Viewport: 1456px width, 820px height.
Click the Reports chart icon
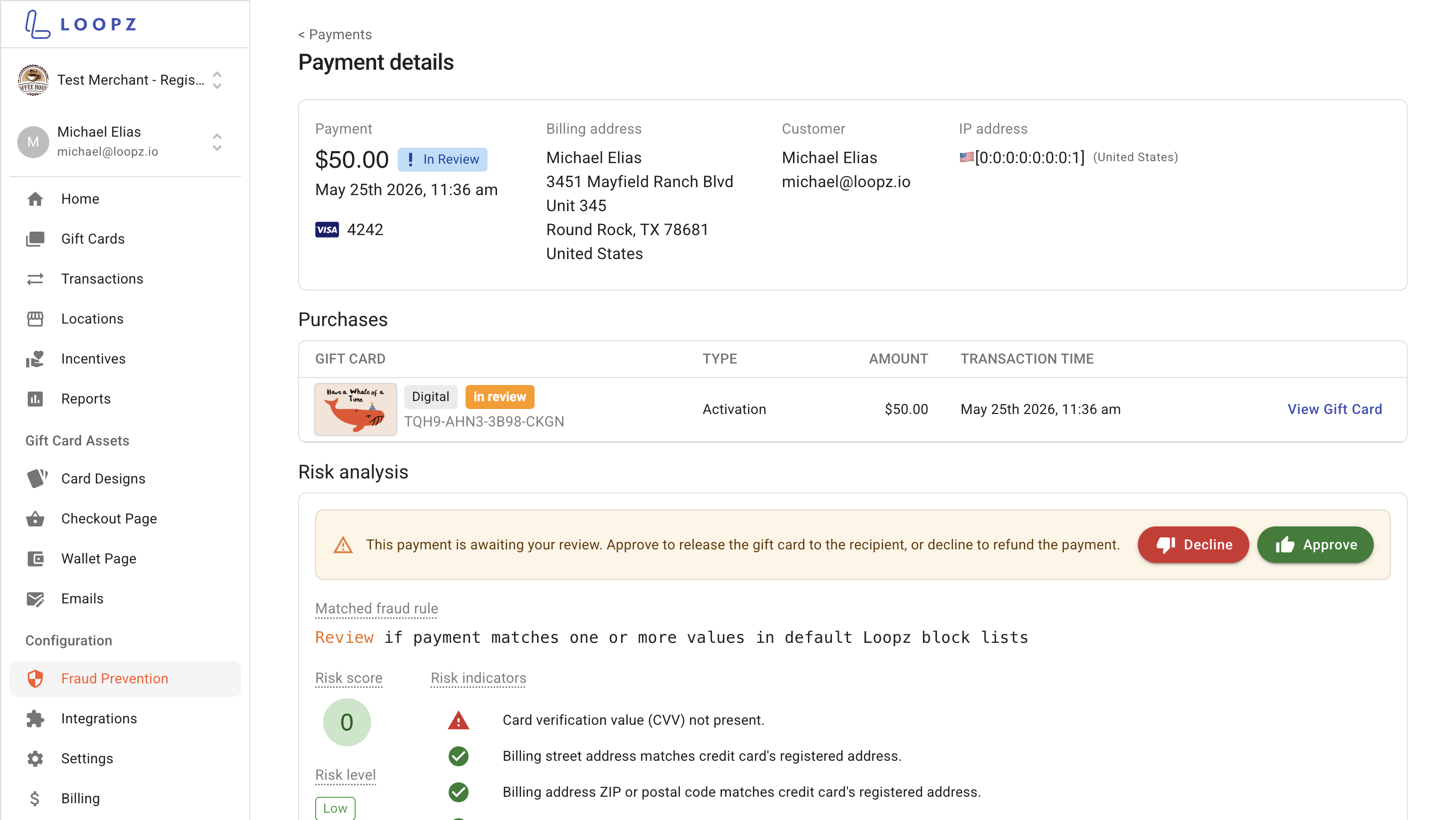pos(35,399)
